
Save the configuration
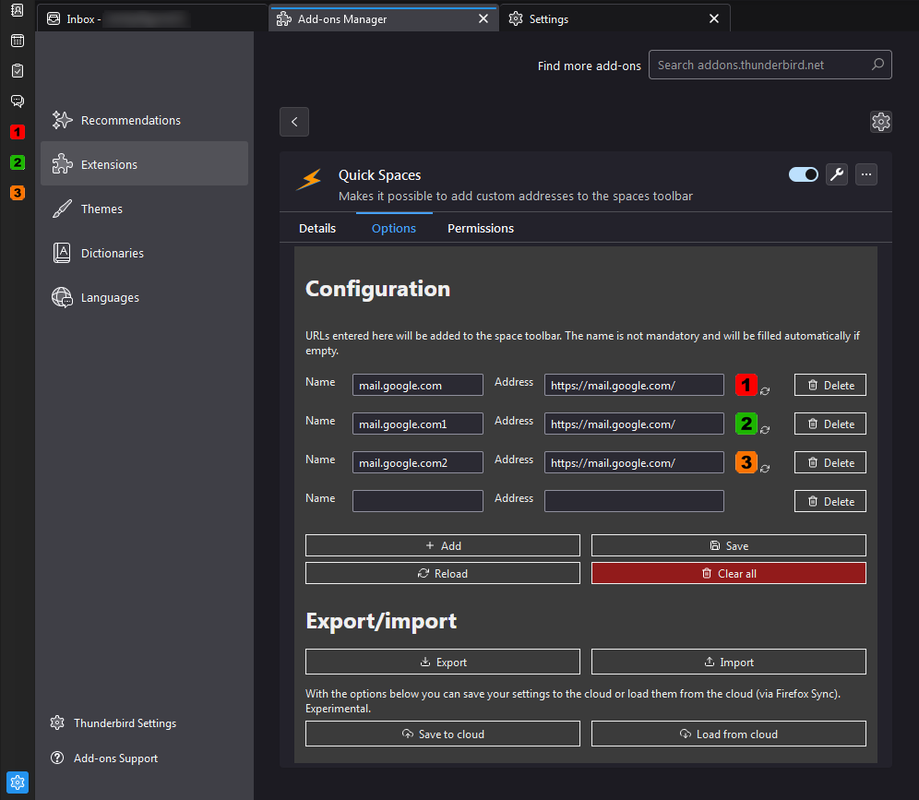729,545
